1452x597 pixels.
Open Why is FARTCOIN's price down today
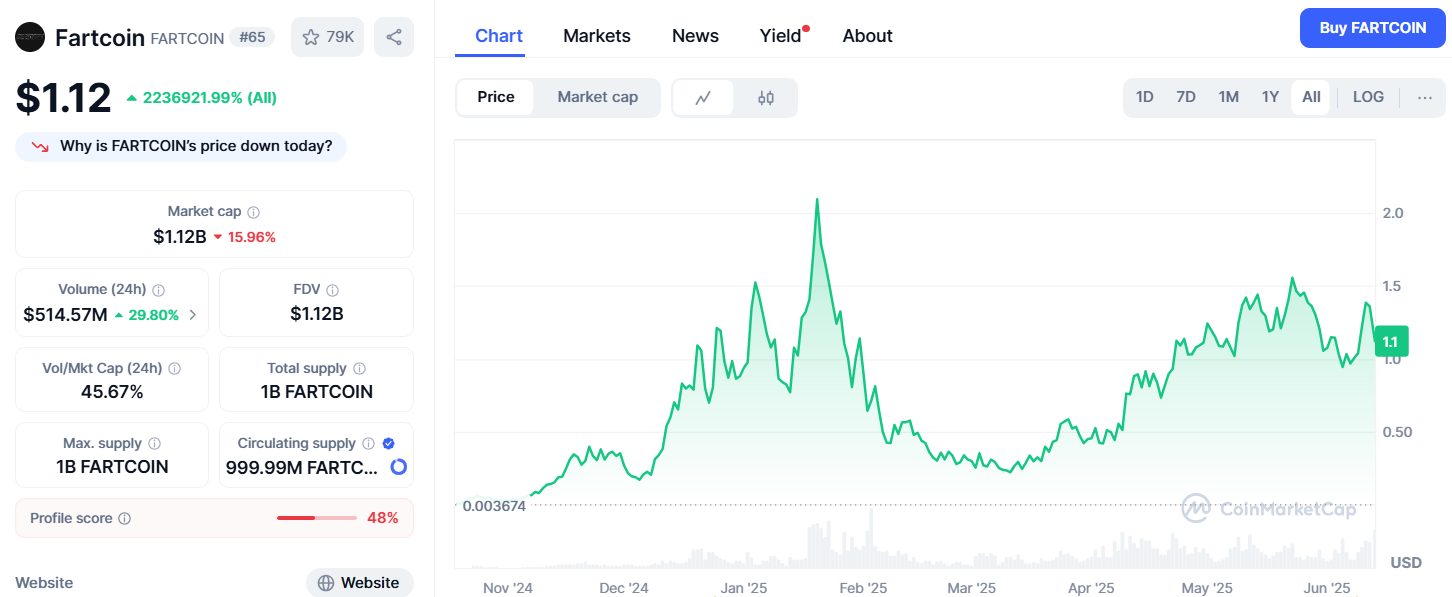point(181,147)
